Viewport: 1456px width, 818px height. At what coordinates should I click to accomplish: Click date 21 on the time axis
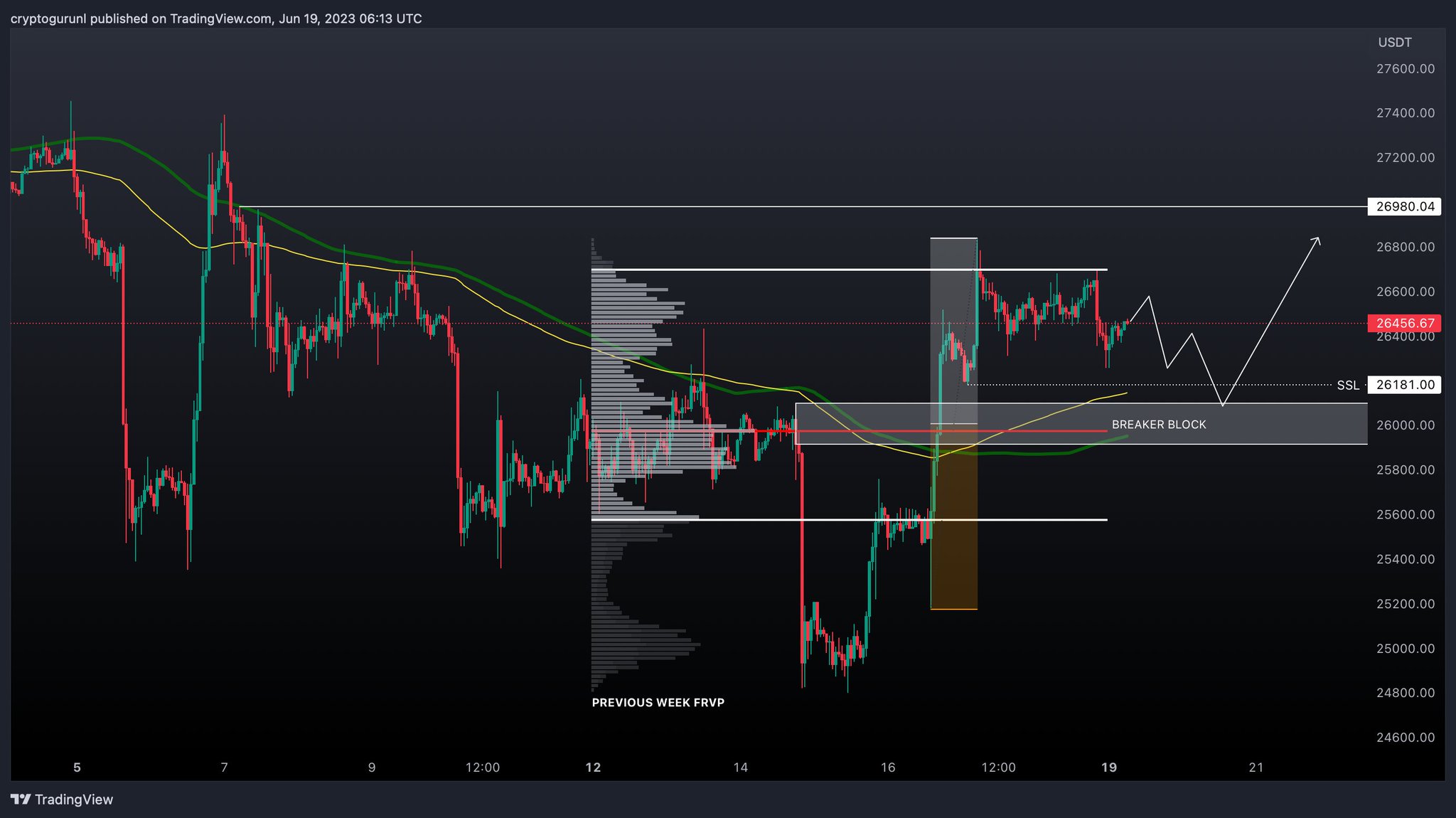(1256, 767)
